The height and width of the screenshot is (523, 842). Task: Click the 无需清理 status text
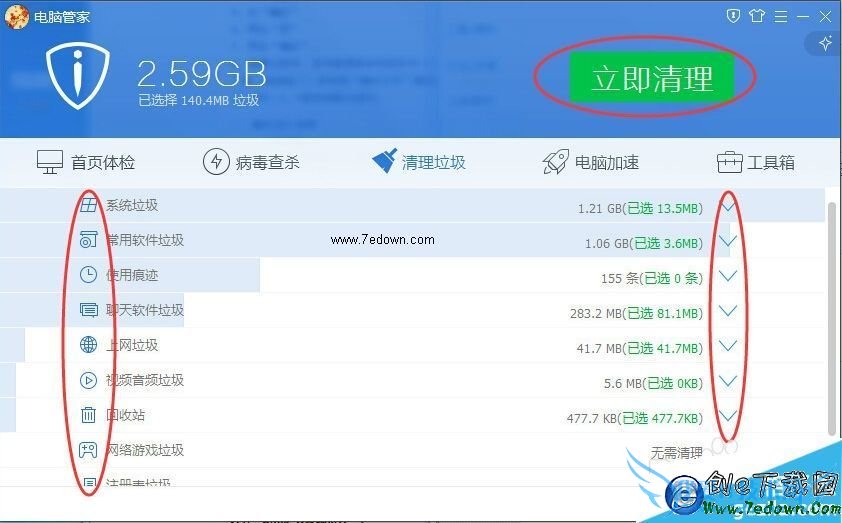tap(677, 453)
